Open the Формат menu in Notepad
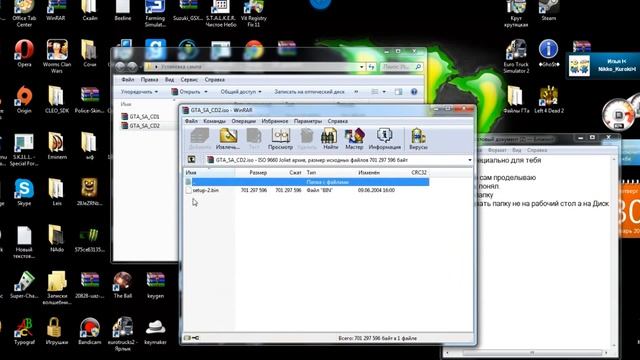Screen dimensions: 640x360 click(x=497, y=150)
